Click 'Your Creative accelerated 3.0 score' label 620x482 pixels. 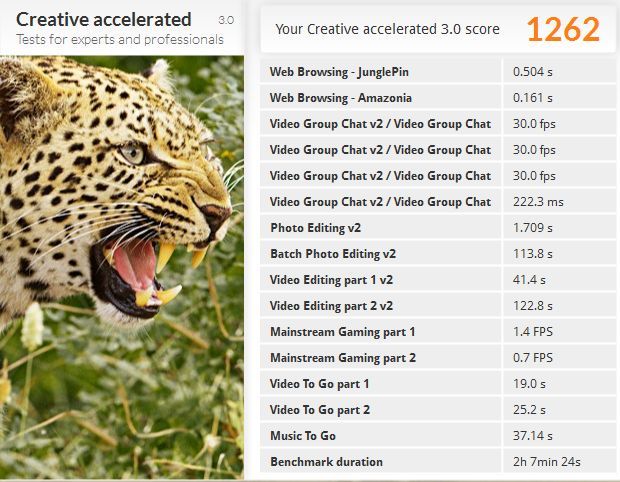click(x=388, y=29)
